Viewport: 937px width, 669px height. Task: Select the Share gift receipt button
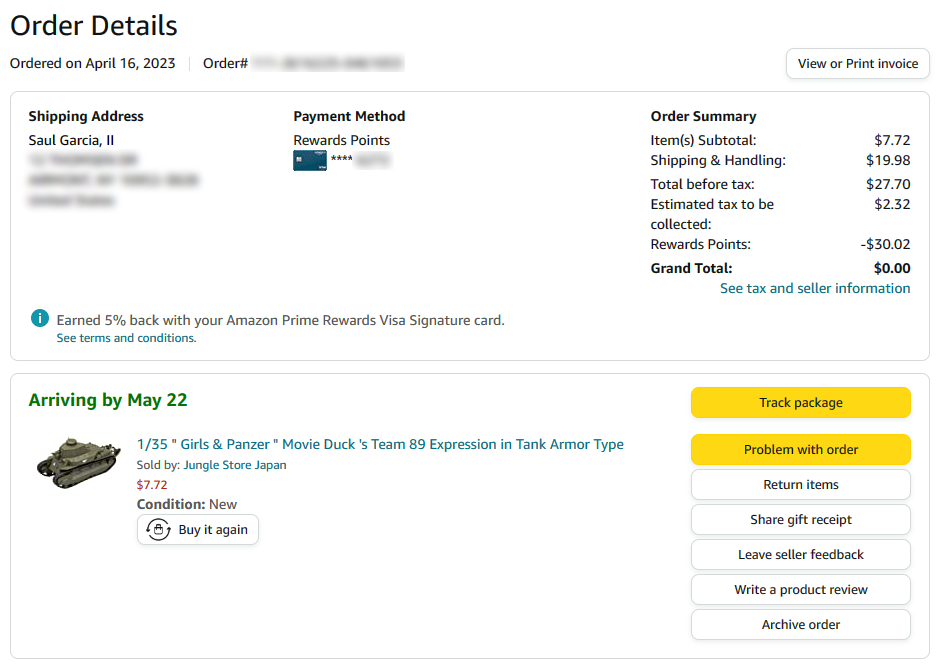800,520
